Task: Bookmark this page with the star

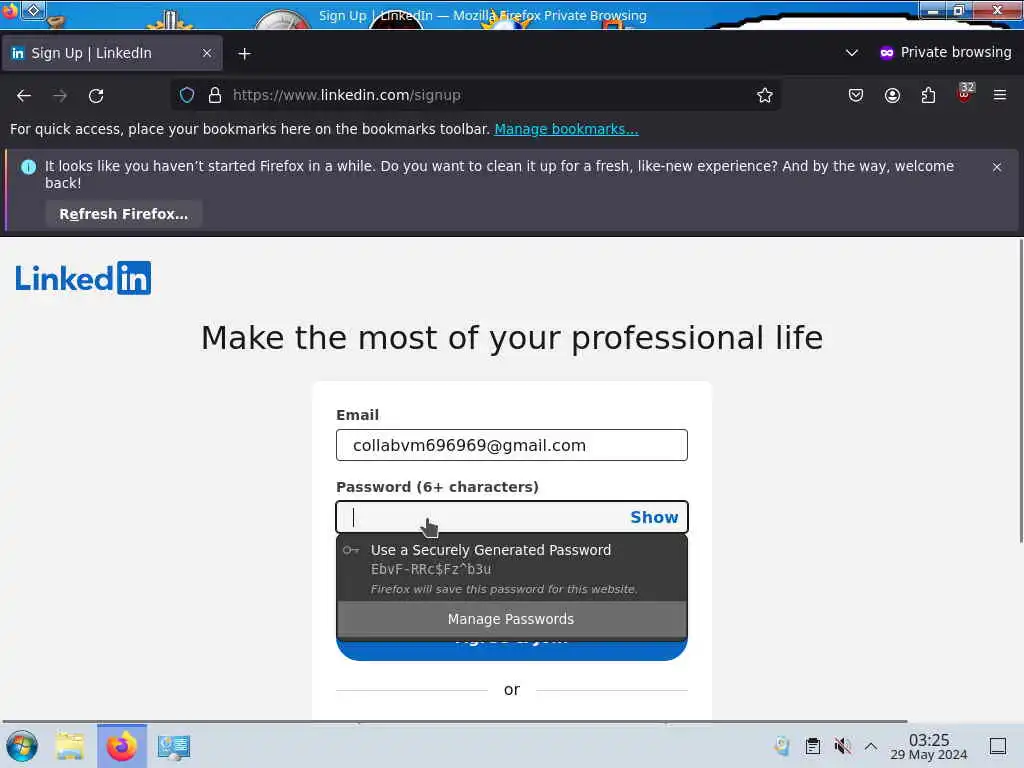Action: (x=765, y=95)
